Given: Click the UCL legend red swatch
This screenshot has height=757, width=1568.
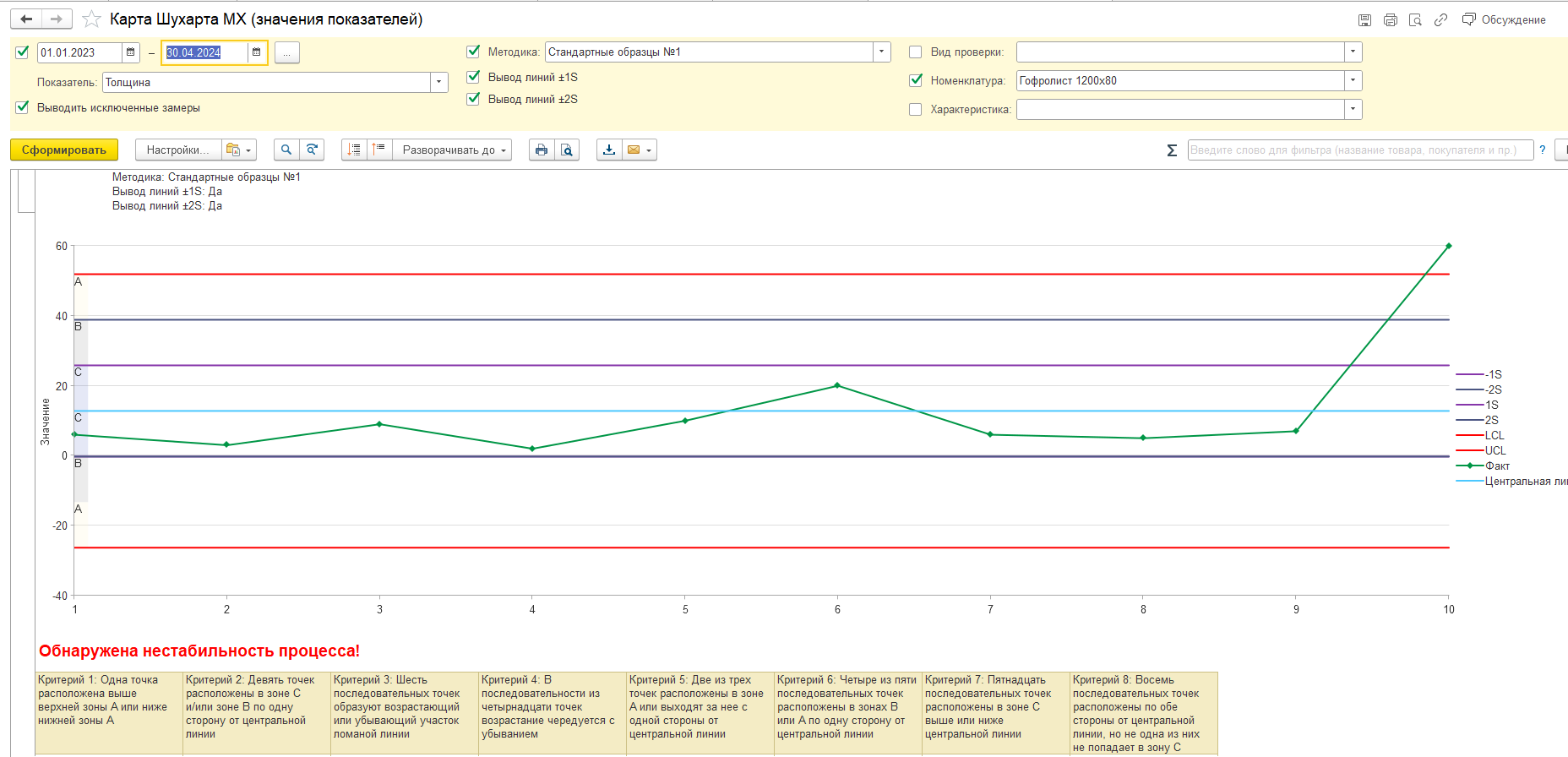Looking at the screenshot, I should click(1470, 450).
